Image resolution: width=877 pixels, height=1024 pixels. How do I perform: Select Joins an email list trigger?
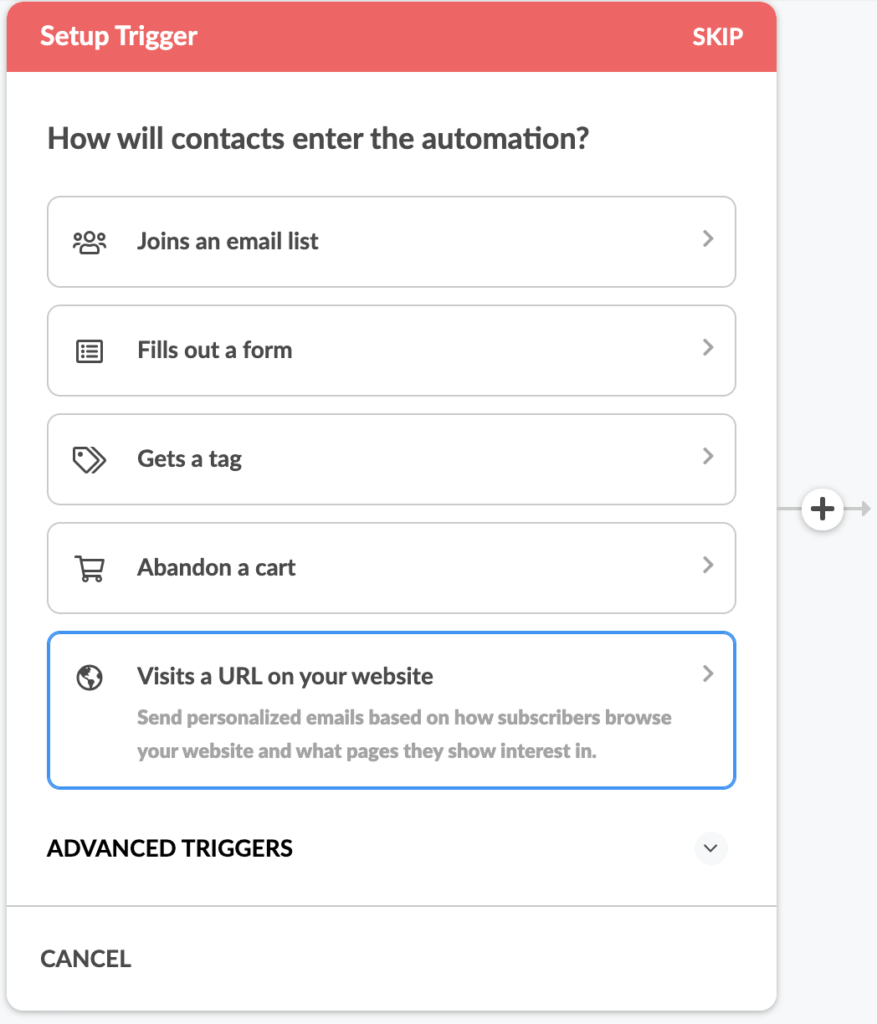click(x=392, y=242)
